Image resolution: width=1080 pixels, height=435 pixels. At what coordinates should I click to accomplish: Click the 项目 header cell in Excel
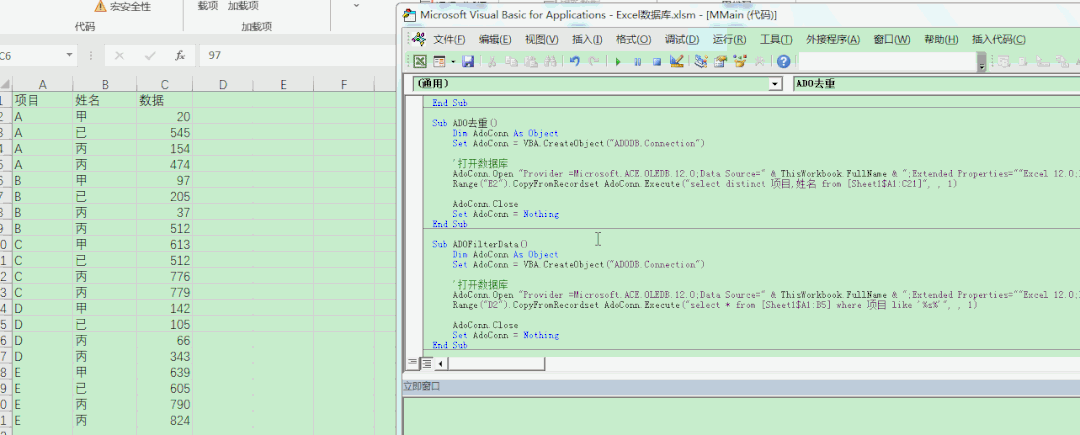42,101
